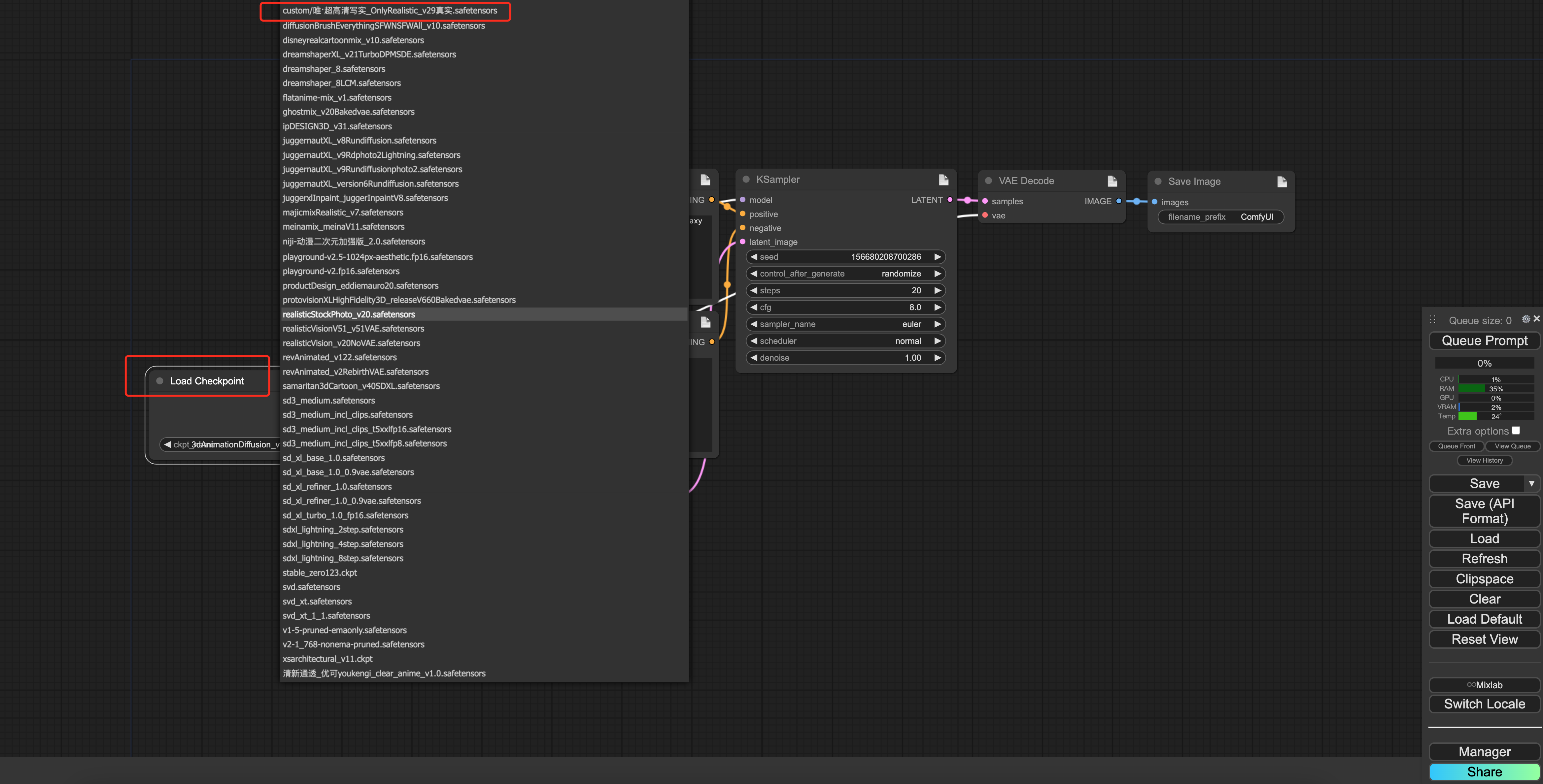
Task: Select realisticStockPhoto_v20.safetensors
Action: click(484, 314)
